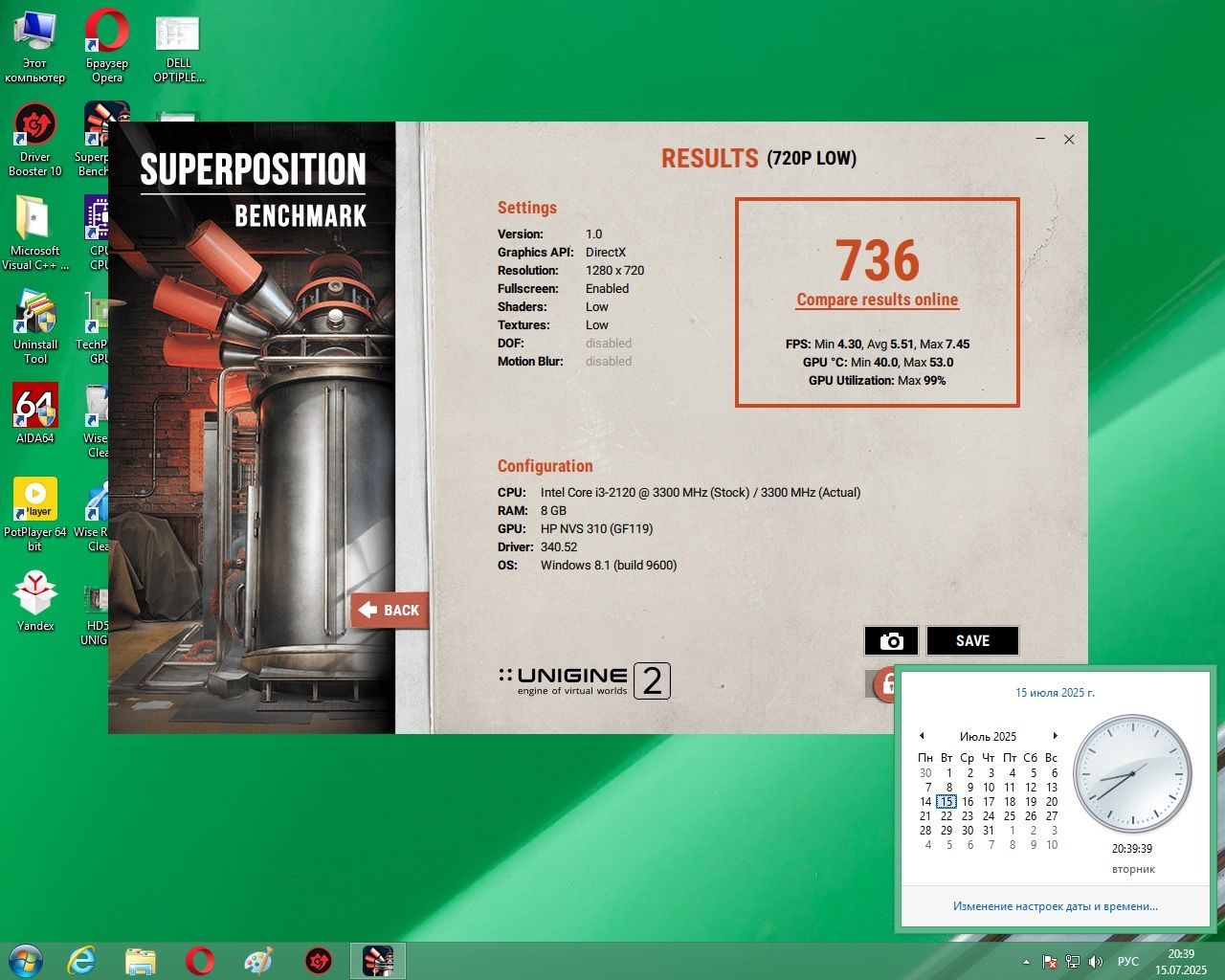Open the Compare results online link
Screen dimensions: 1225x980
coord(878,300)
